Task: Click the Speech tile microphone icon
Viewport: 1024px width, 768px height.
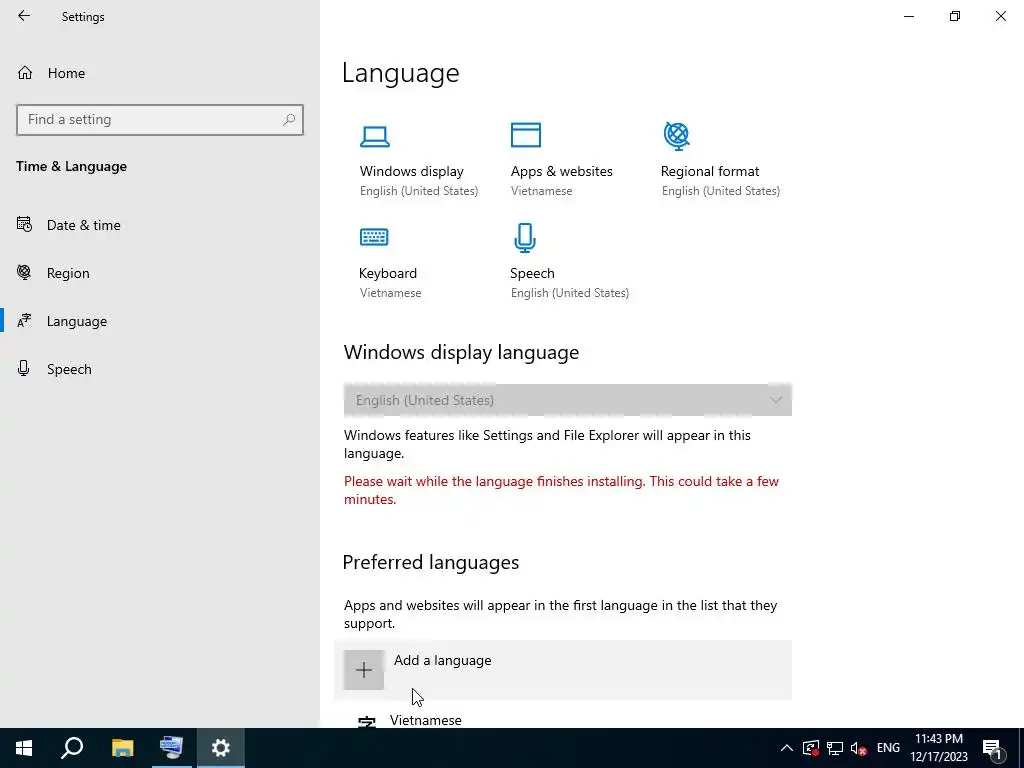Action: [x=525, y=238]
